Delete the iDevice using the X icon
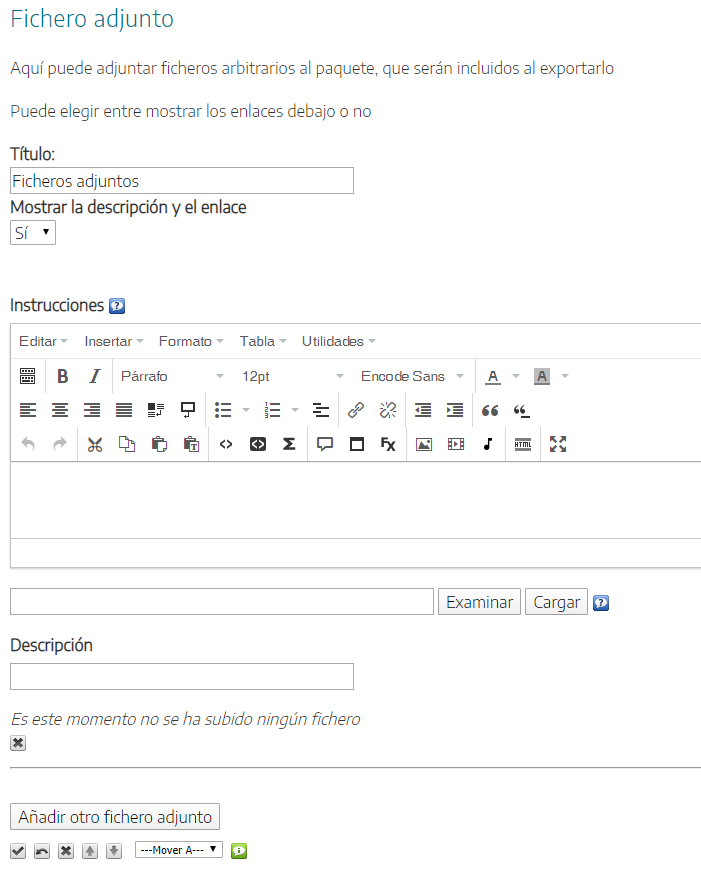This screenshot has height=875, width=701. point(66,850)
